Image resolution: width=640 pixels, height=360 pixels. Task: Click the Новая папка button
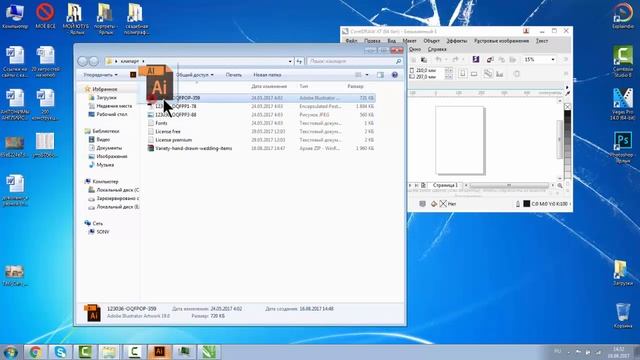267,75
